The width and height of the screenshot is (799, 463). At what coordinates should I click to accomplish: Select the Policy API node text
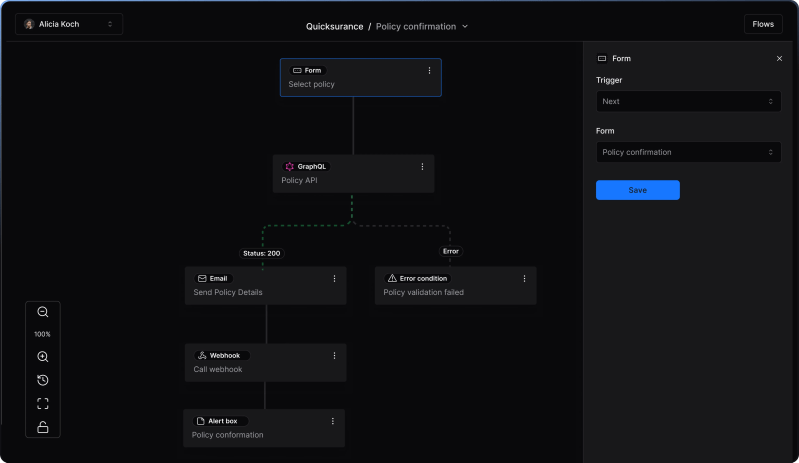point(299,180)
